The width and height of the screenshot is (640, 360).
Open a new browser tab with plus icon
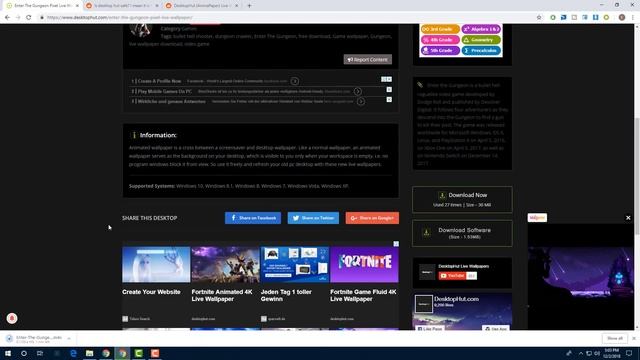pyautogui.click(x=249, y=6)
